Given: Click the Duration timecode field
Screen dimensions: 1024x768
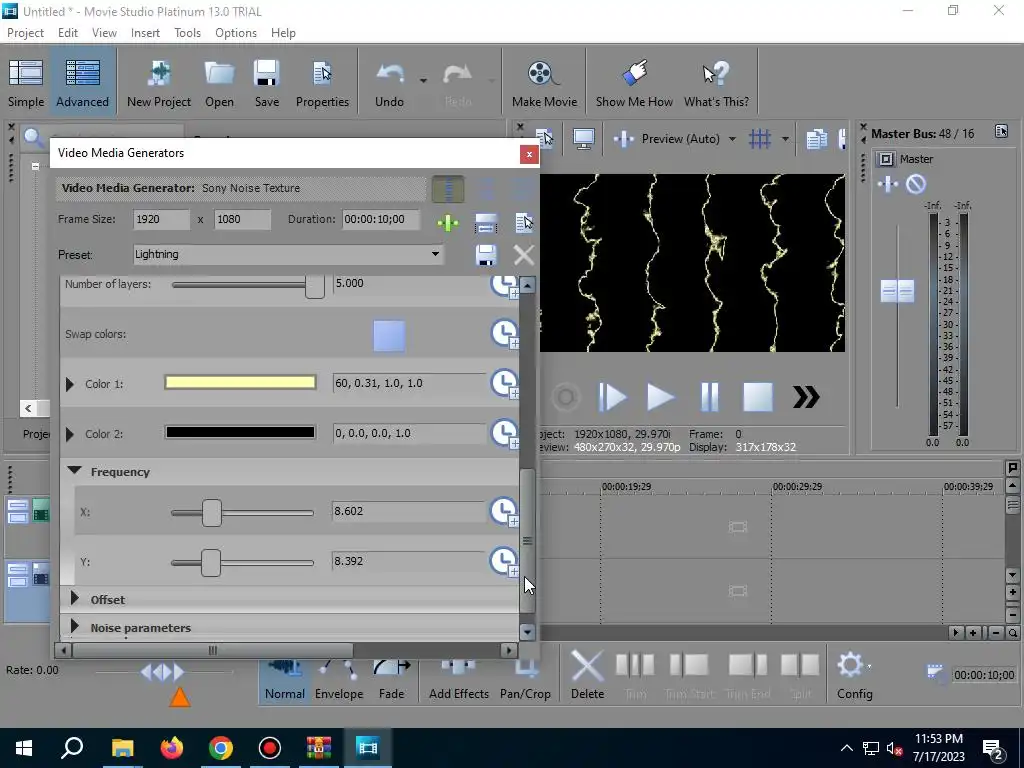Looking at the screenshot, I should 382,219.
